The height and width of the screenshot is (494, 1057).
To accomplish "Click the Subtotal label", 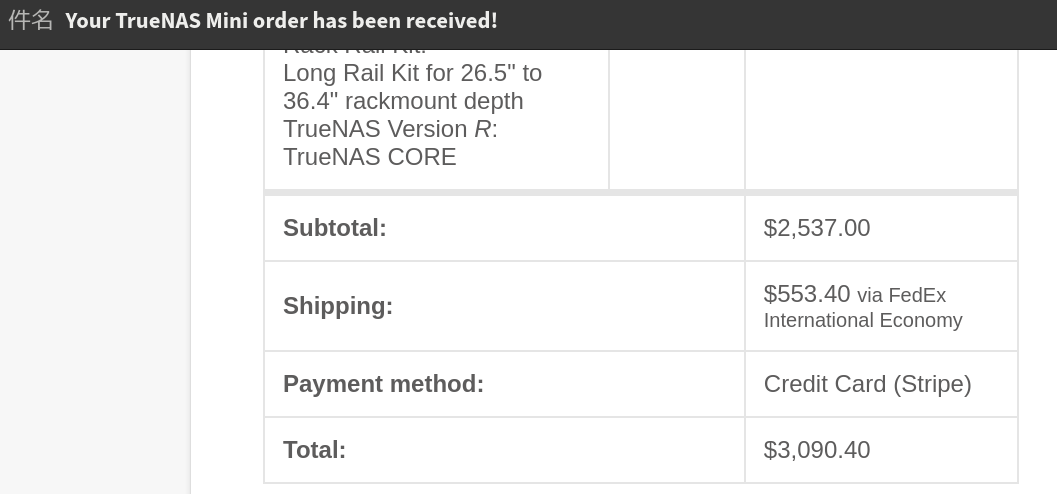I will pos(334,228).
